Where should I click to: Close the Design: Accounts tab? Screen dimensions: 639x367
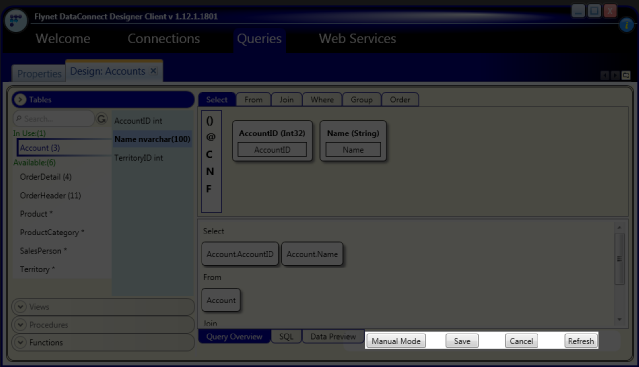tap(153, 71)
